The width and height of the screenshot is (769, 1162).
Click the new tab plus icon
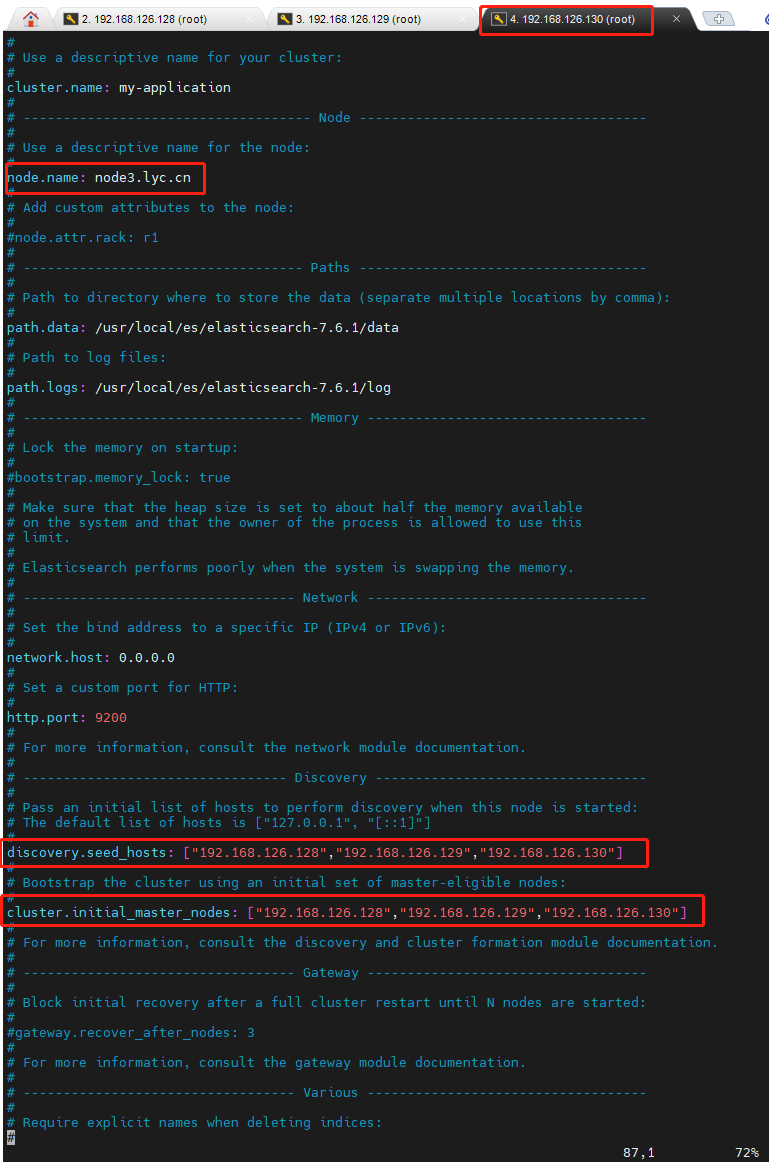tap(718, 19)
